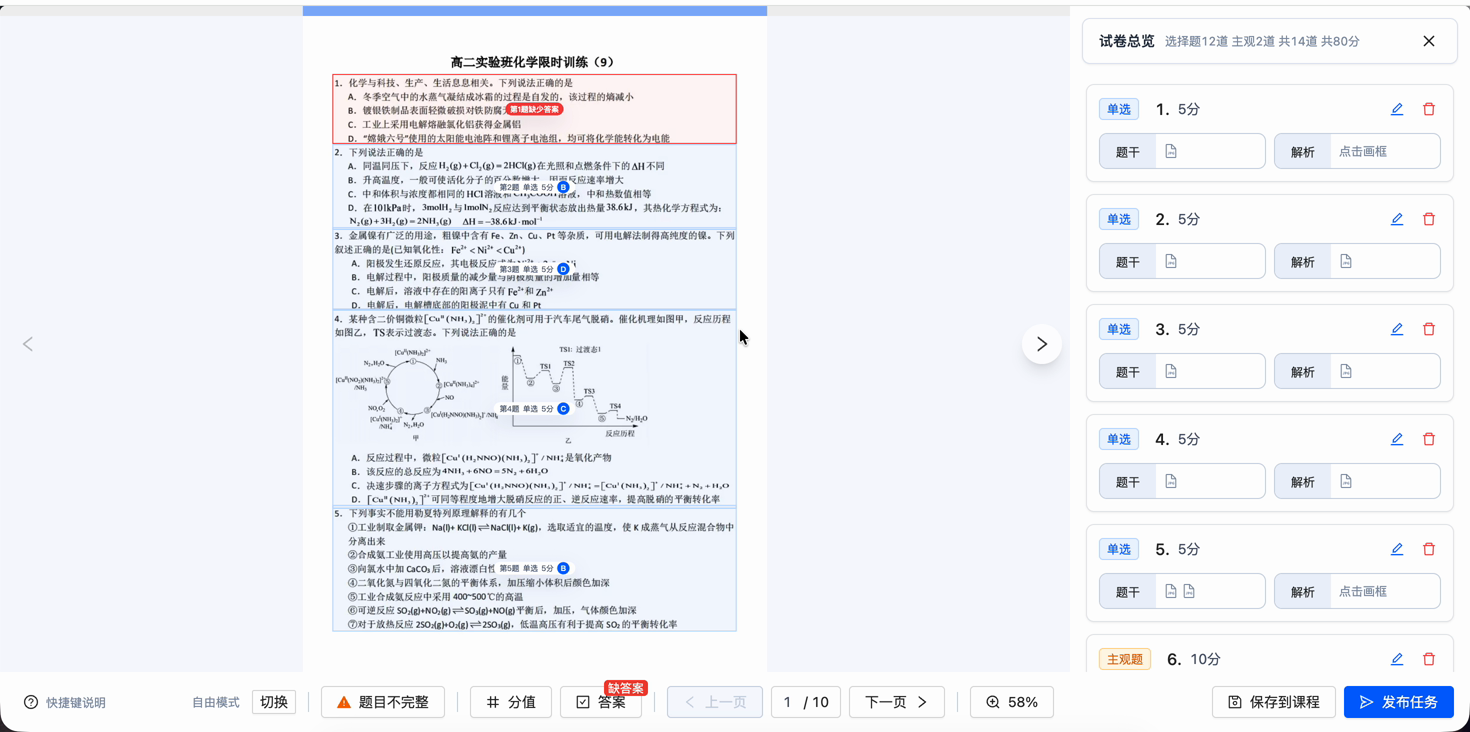Click the 切换 mode switch button
This screenshot has width=1470, height=732.
point(274,702)
